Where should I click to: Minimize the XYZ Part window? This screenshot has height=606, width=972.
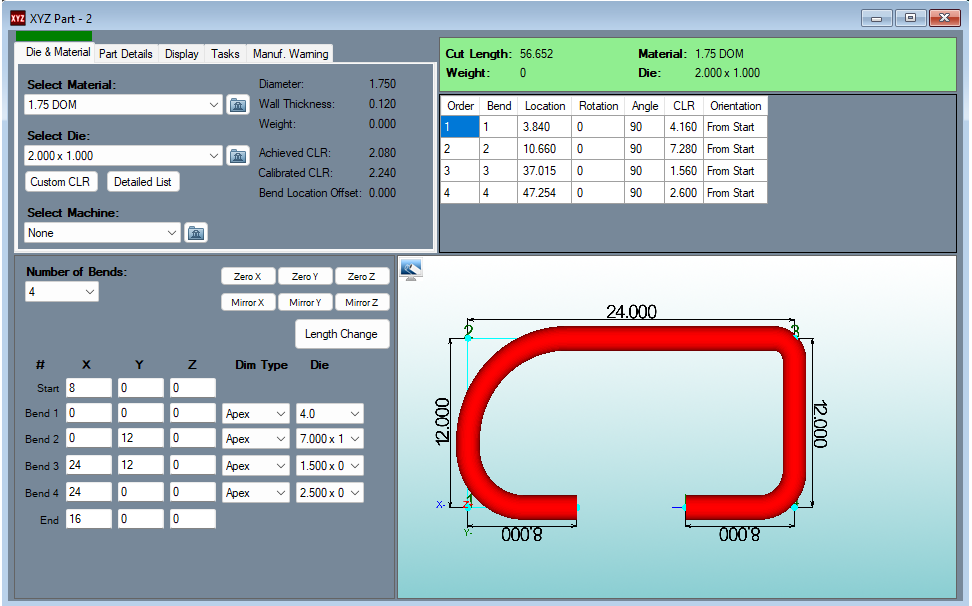(x=877, y=18)
